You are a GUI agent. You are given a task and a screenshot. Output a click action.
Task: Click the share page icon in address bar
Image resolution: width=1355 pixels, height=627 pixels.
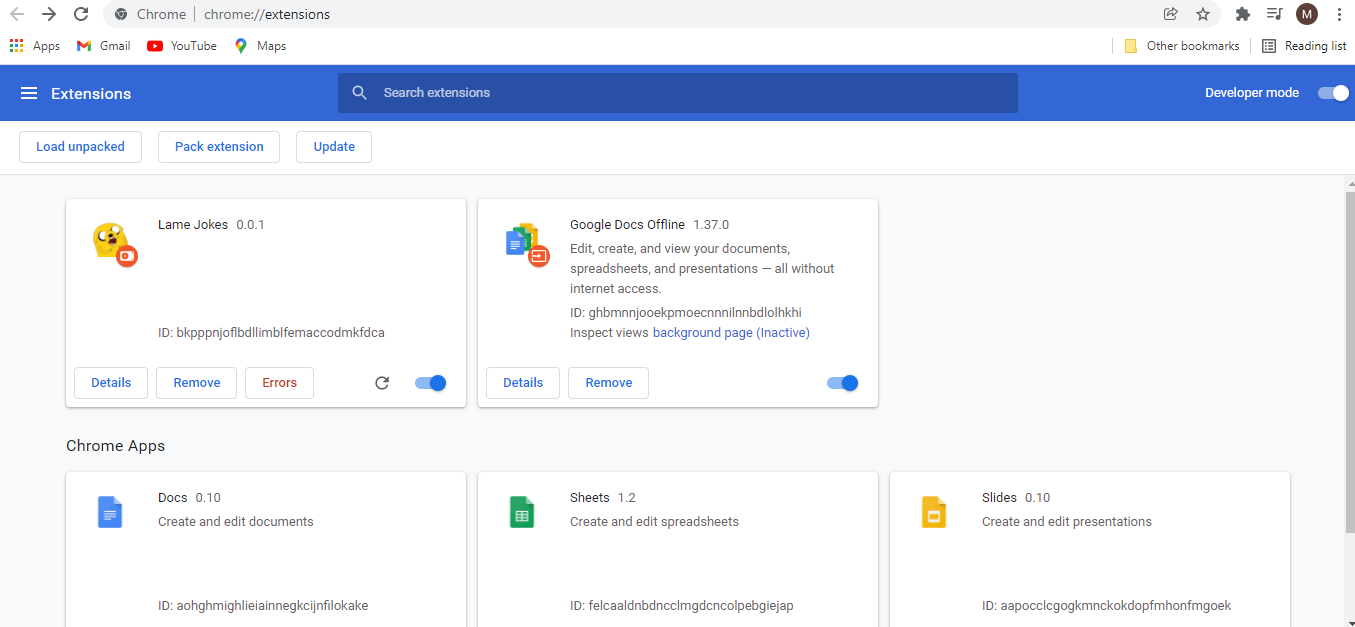[1170, 14]
